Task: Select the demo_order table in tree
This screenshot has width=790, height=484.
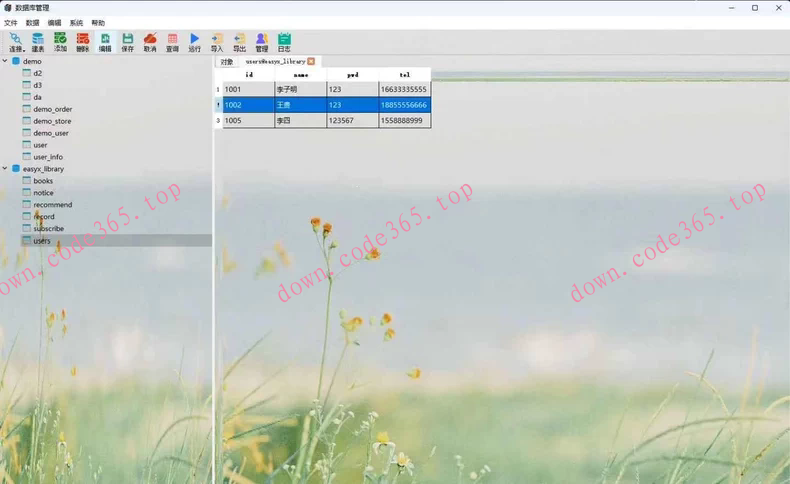Action: point(52,109)
